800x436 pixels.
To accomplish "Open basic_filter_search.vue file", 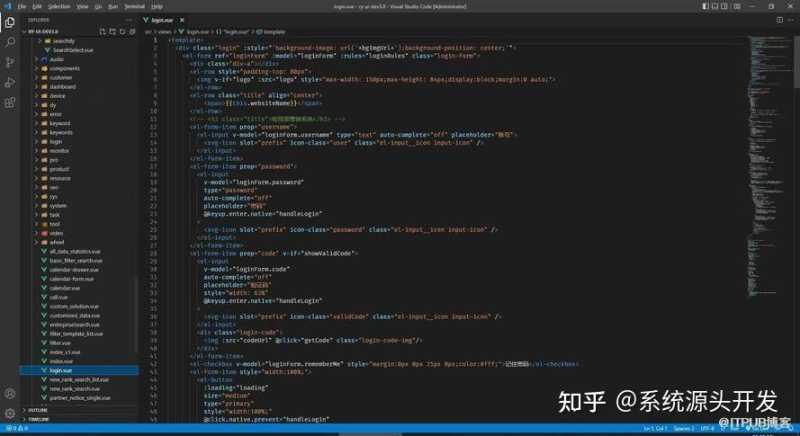I will (76, 261).
